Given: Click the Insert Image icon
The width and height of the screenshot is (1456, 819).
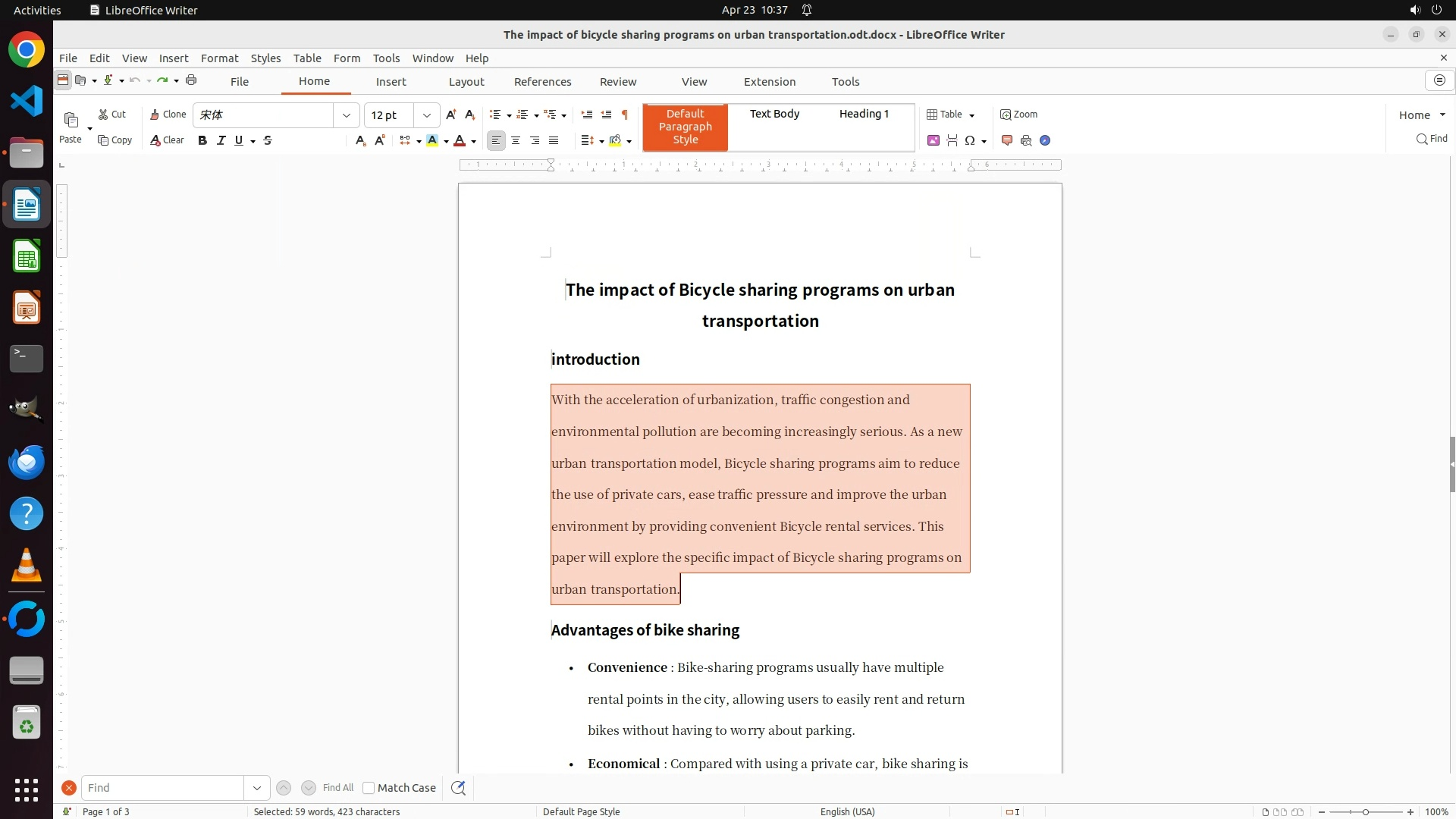Looking at the screenshot, I should [x=934, y=140].
